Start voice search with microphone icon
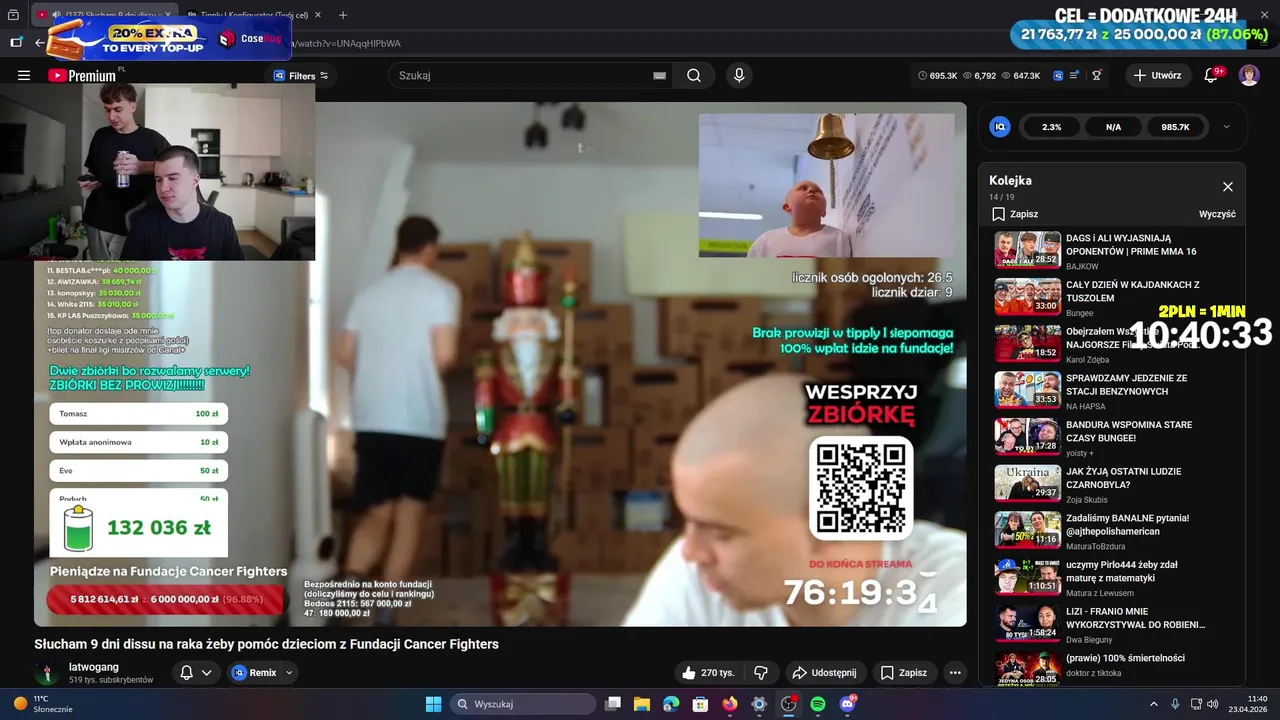This screenshot has width=1280, height=720. [739, 75]
